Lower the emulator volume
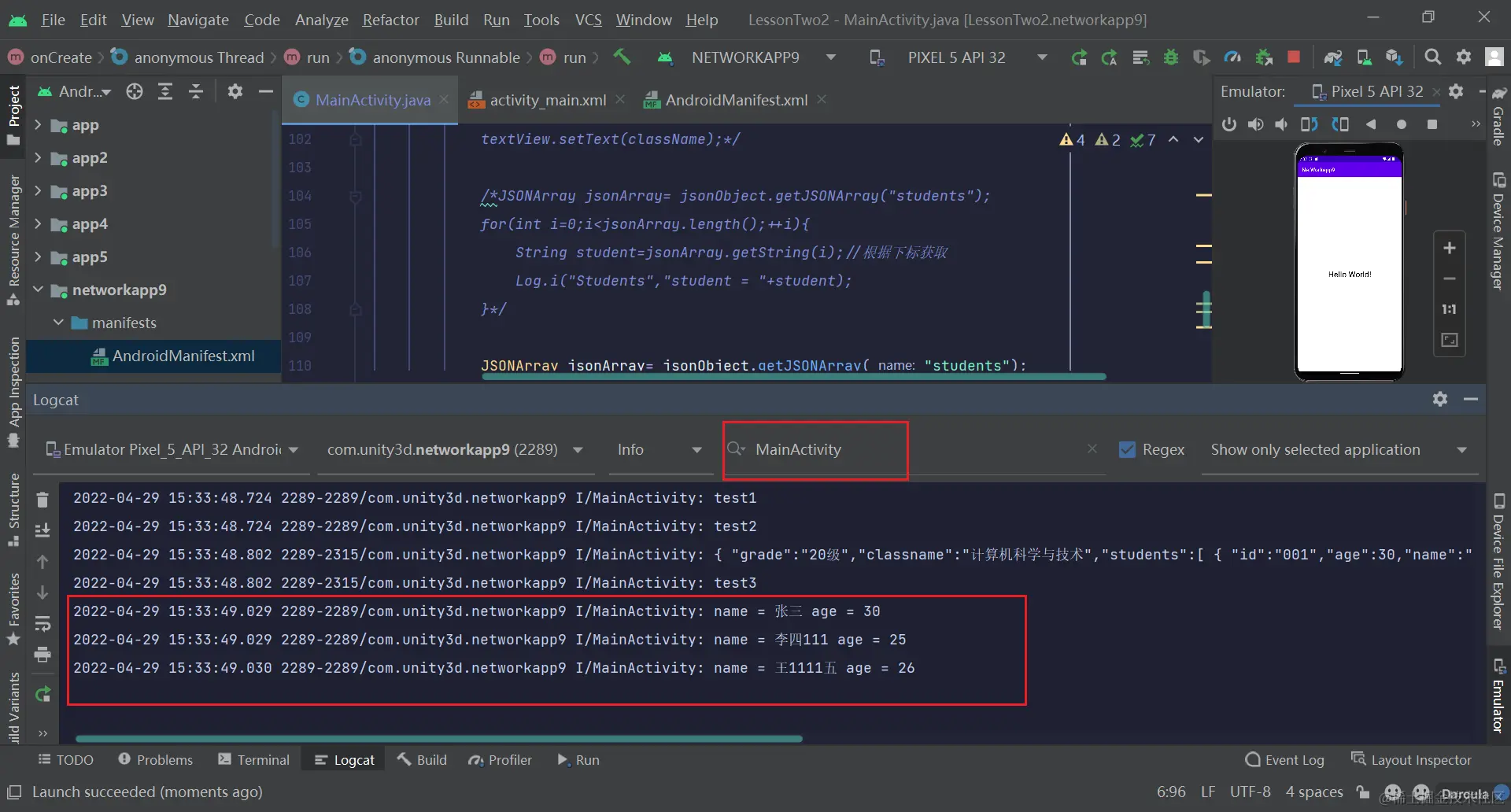Image resolution: width=1511 pixels, height=812 pixels. coord(1282,124)
